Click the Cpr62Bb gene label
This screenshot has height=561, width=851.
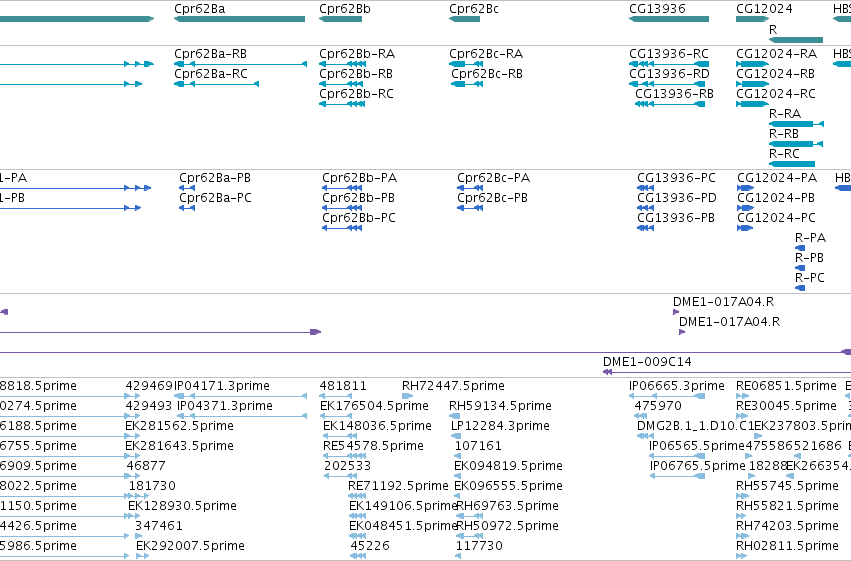pyautogui.click(x=345, y=9)
